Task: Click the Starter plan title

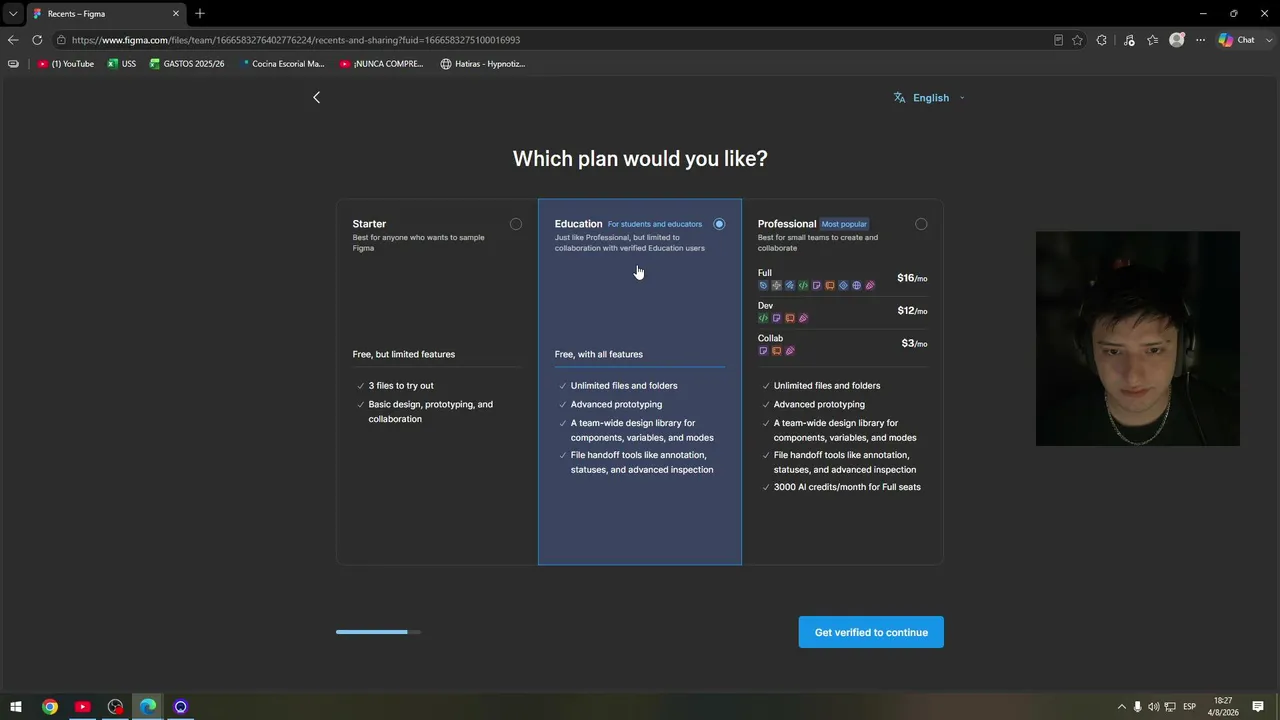Action: coord(369,224)
